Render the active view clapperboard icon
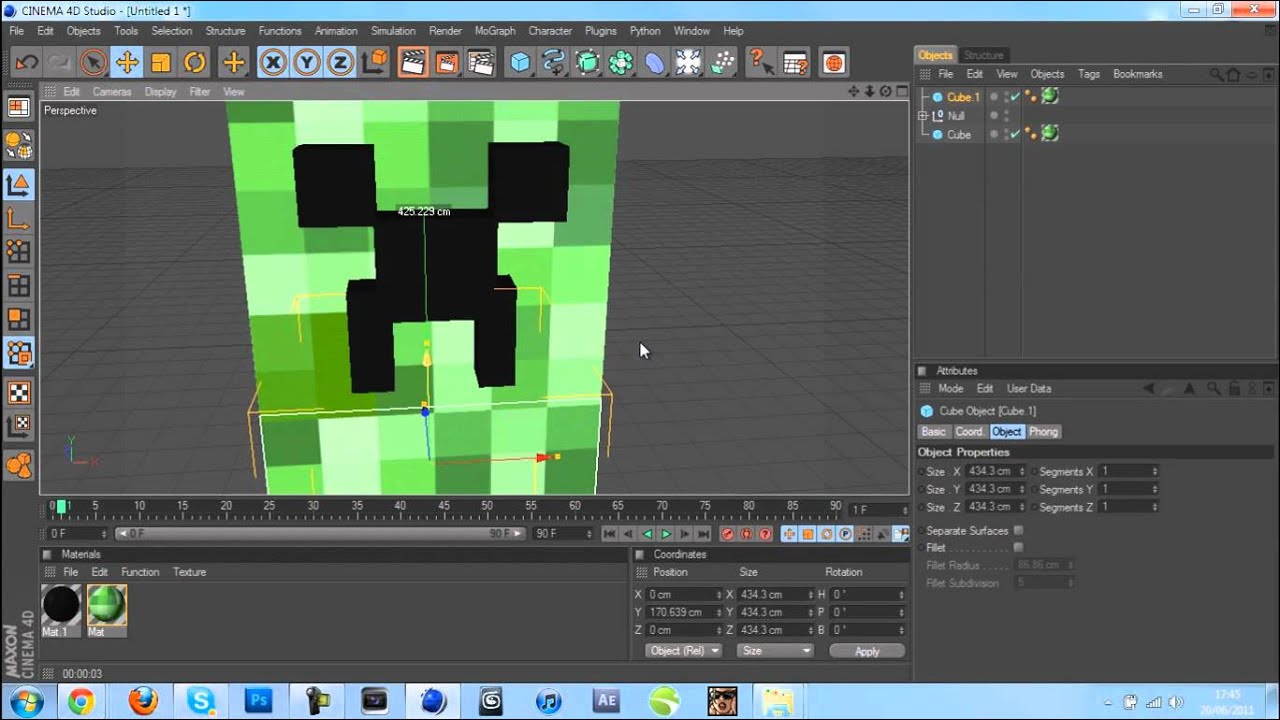 tap(413, 63)
